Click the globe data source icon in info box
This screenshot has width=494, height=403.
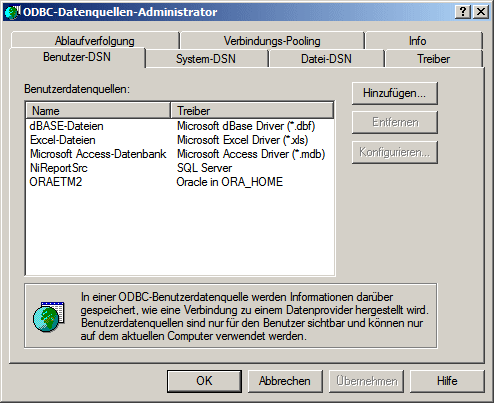tap(49, 316)
